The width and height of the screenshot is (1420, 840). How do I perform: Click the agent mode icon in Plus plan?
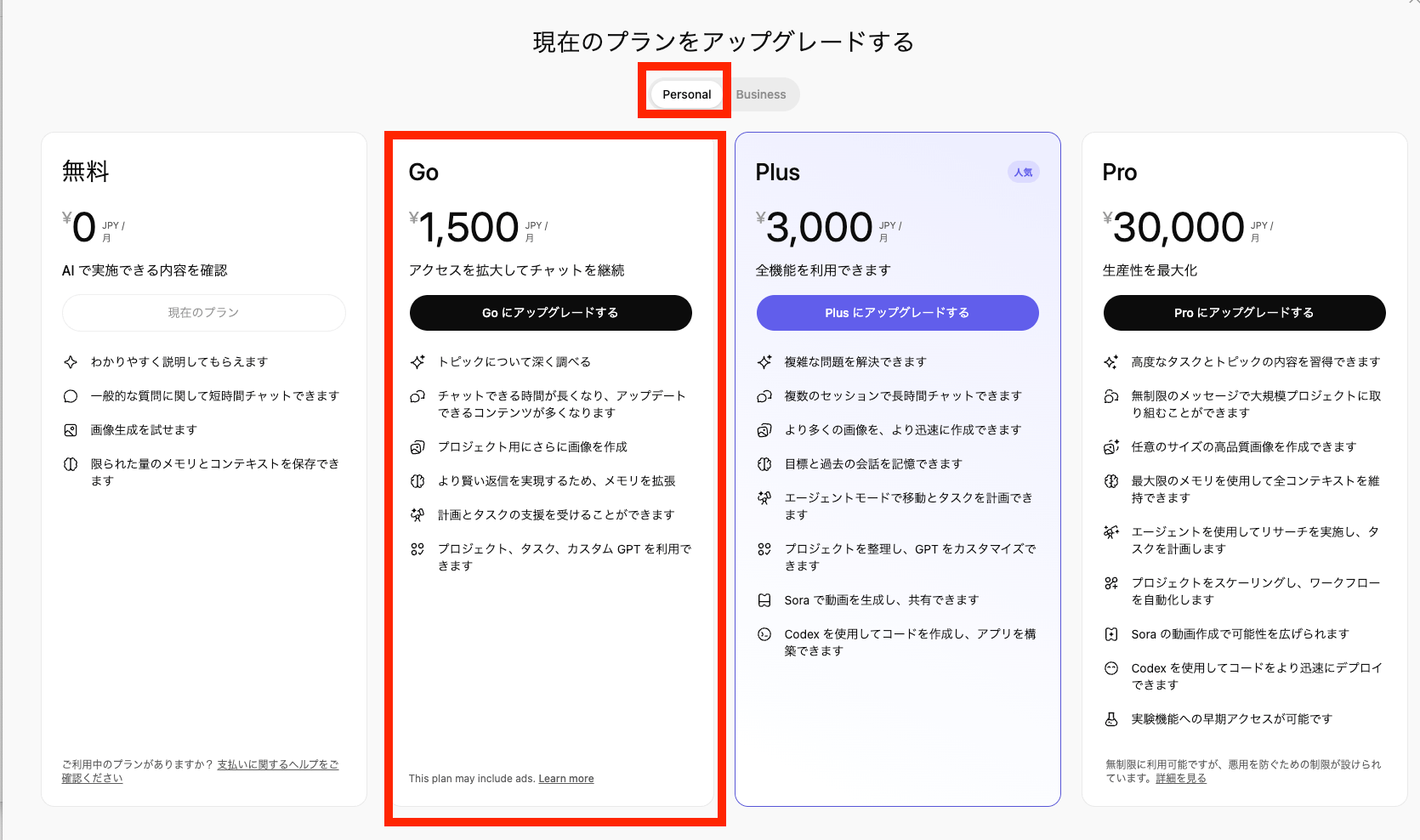[764, 498]
